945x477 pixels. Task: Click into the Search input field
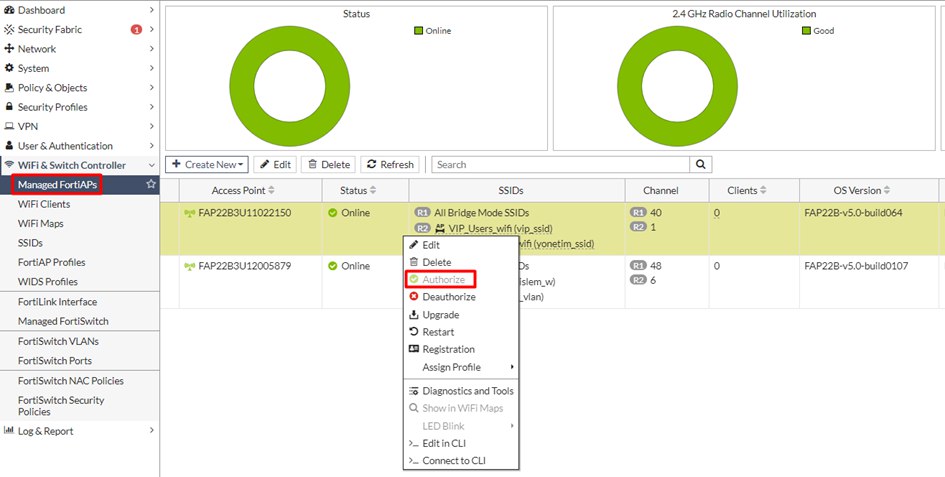point(560,165)
